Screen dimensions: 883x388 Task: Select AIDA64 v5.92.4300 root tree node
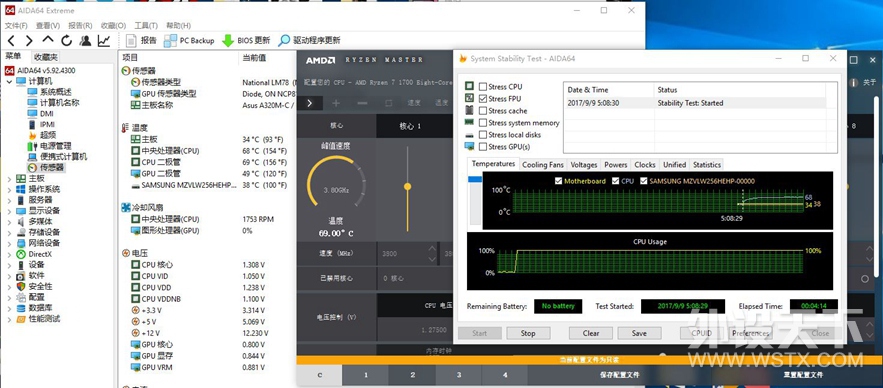coord(46,70)
